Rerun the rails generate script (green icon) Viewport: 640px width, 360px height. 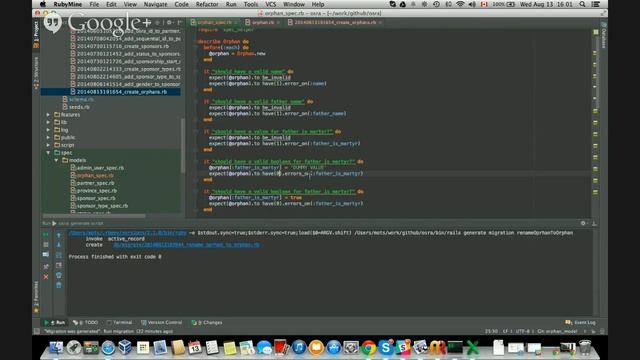[x=46, y=235]
